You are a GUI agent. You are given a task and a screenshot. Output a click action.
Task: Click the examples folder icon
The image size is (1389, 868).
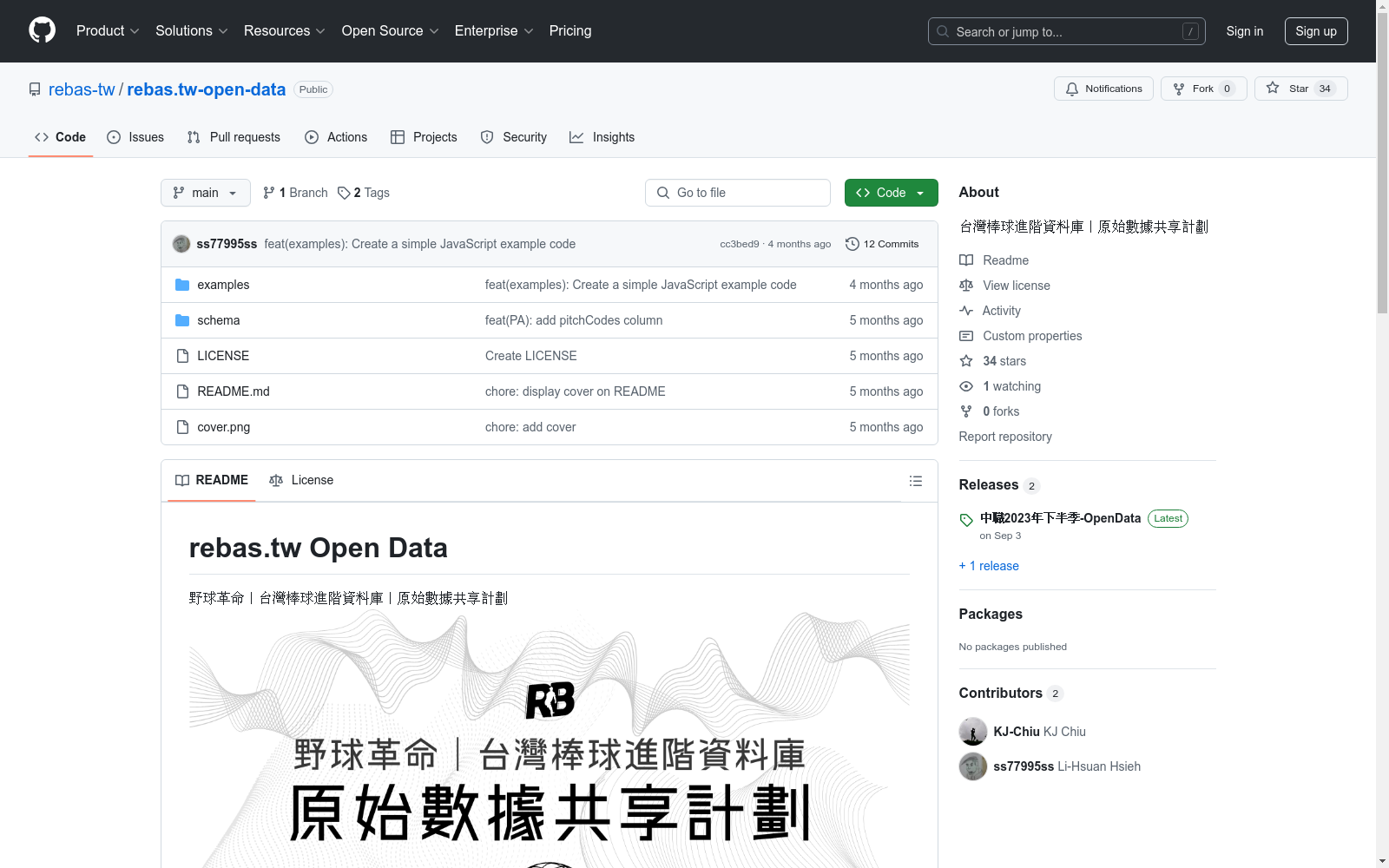pos(182,285)
